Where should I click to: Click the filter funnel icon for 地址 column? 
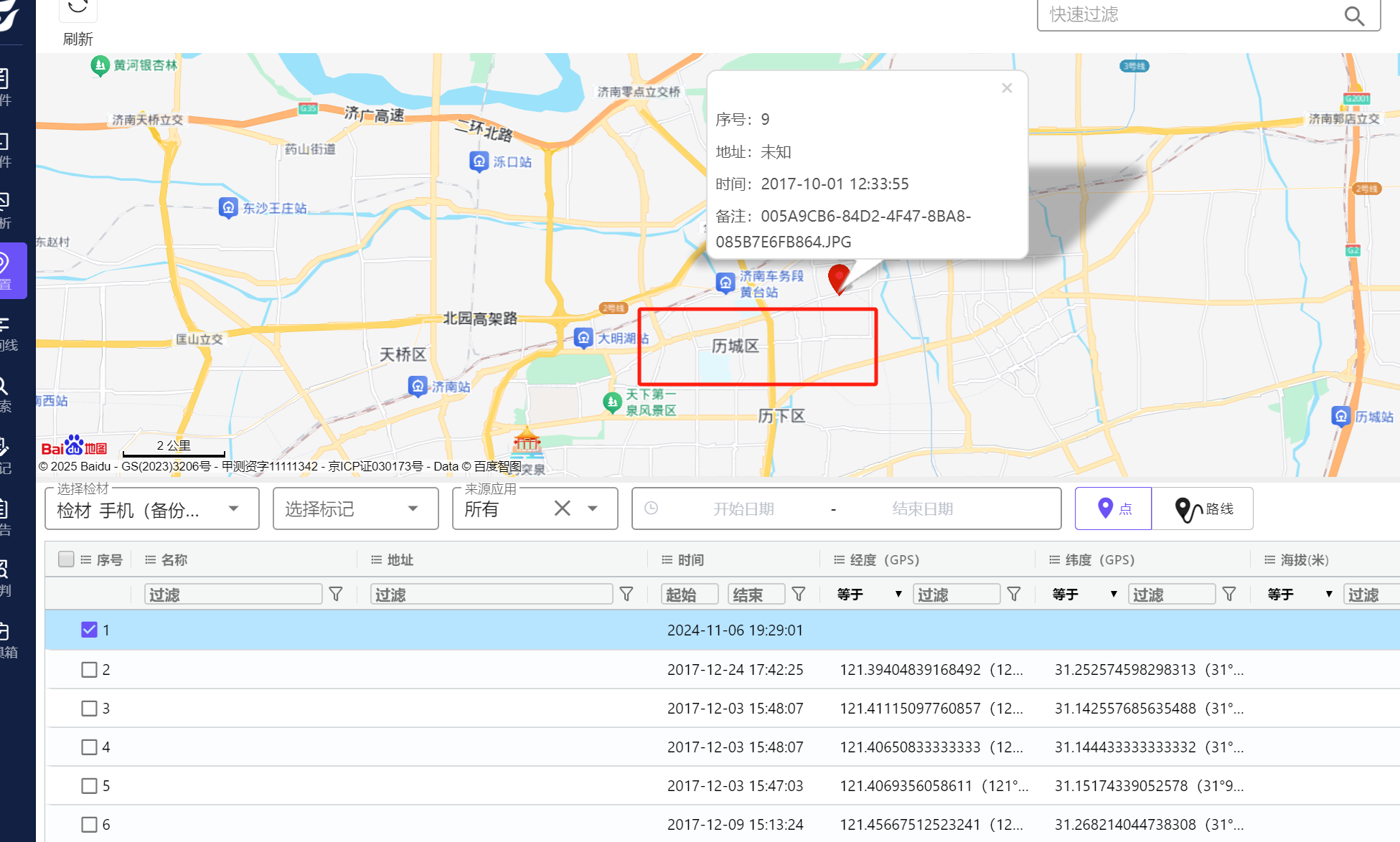pyautogui.click(x=626, y=594)
